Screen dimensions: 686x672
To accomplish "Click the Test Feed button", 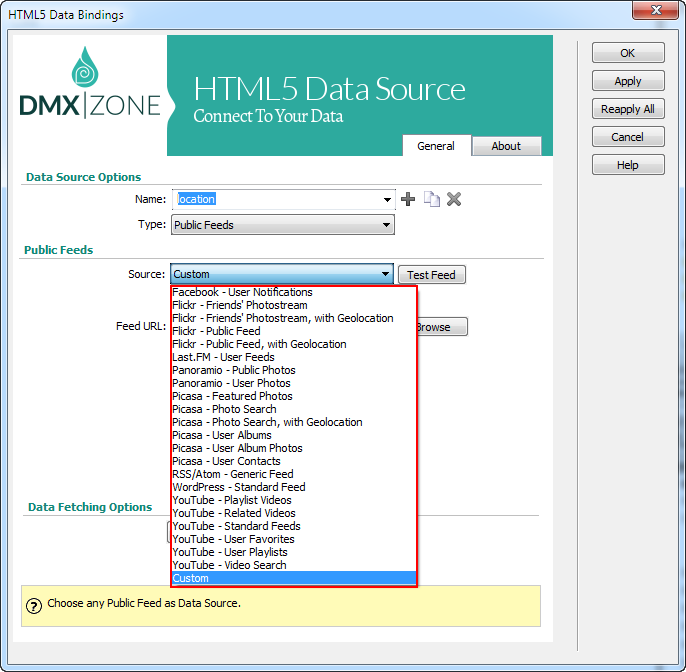I will pyautogui.click(x=431, y=275).
